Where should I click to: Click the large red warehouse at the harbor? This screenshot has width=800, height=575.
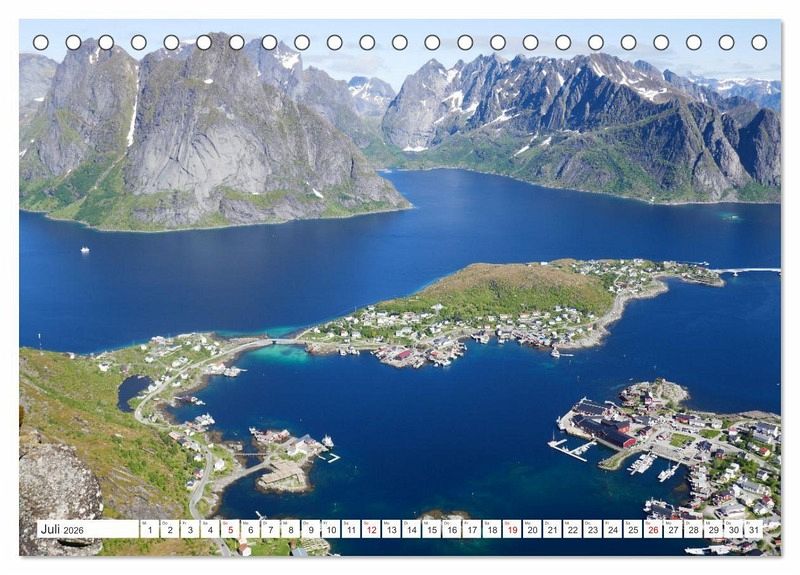click(606, 431)
